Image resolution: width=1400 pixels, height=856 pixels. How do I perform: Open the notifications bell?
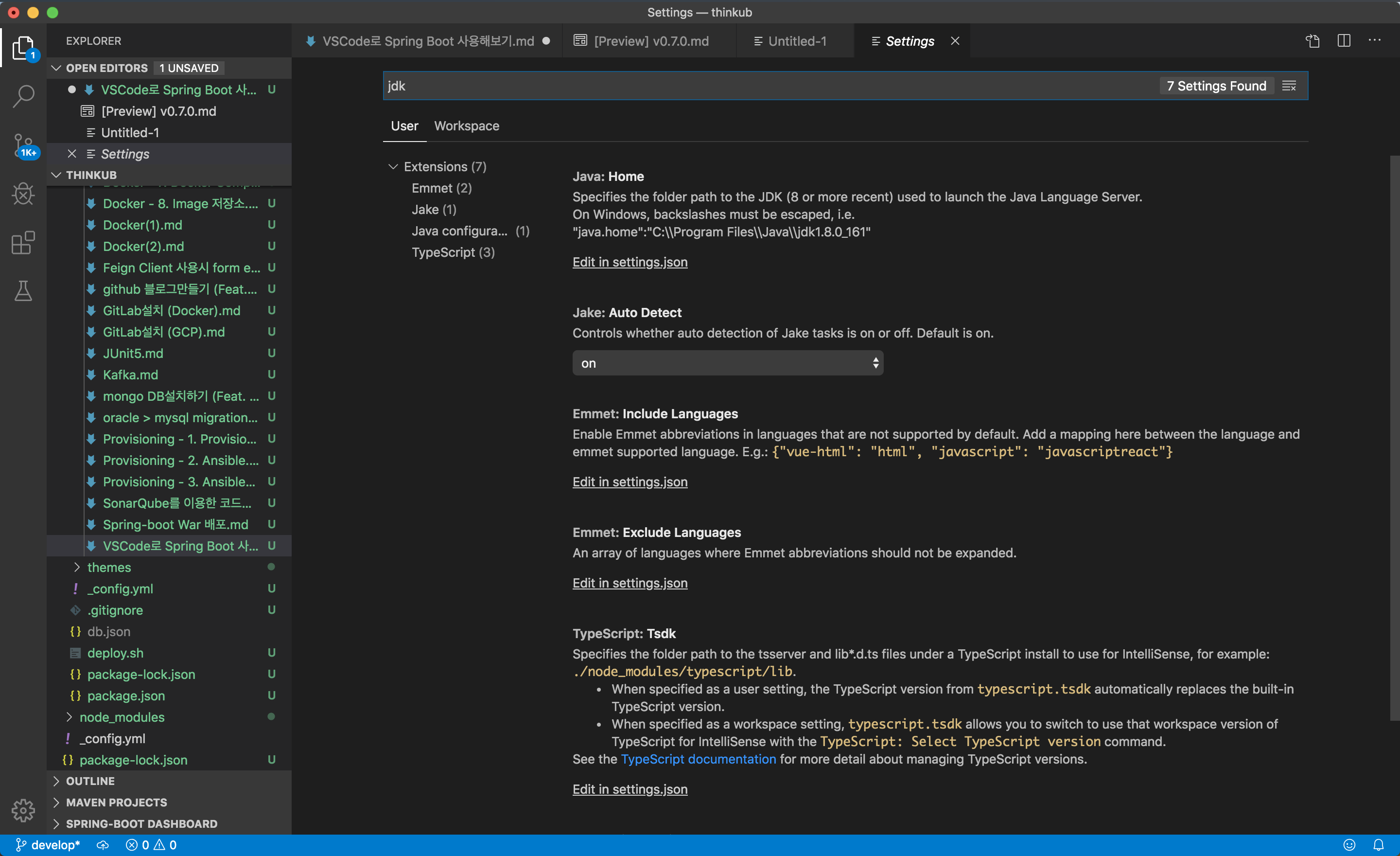pyautogui.click(x=1379, y=845)
